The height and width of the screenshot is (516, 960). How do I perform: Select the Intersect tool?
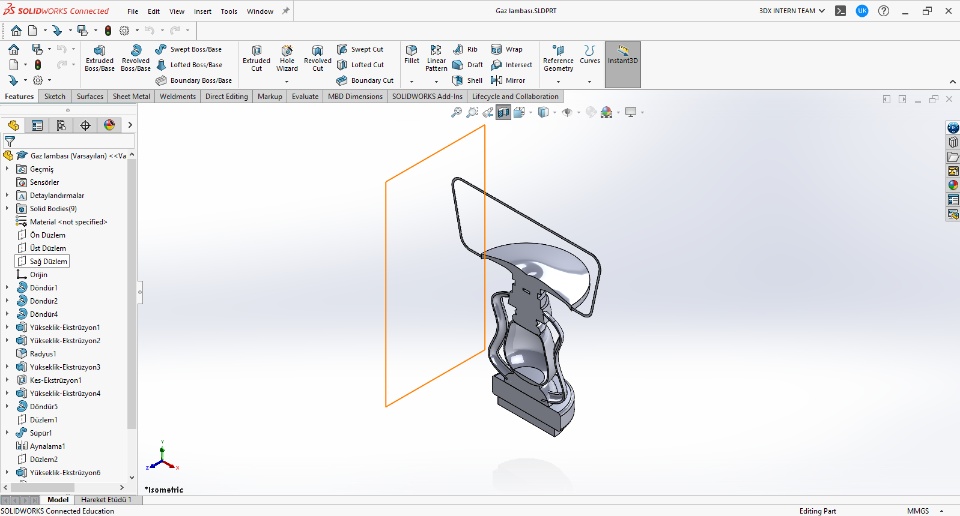click(x=511, y=65)
